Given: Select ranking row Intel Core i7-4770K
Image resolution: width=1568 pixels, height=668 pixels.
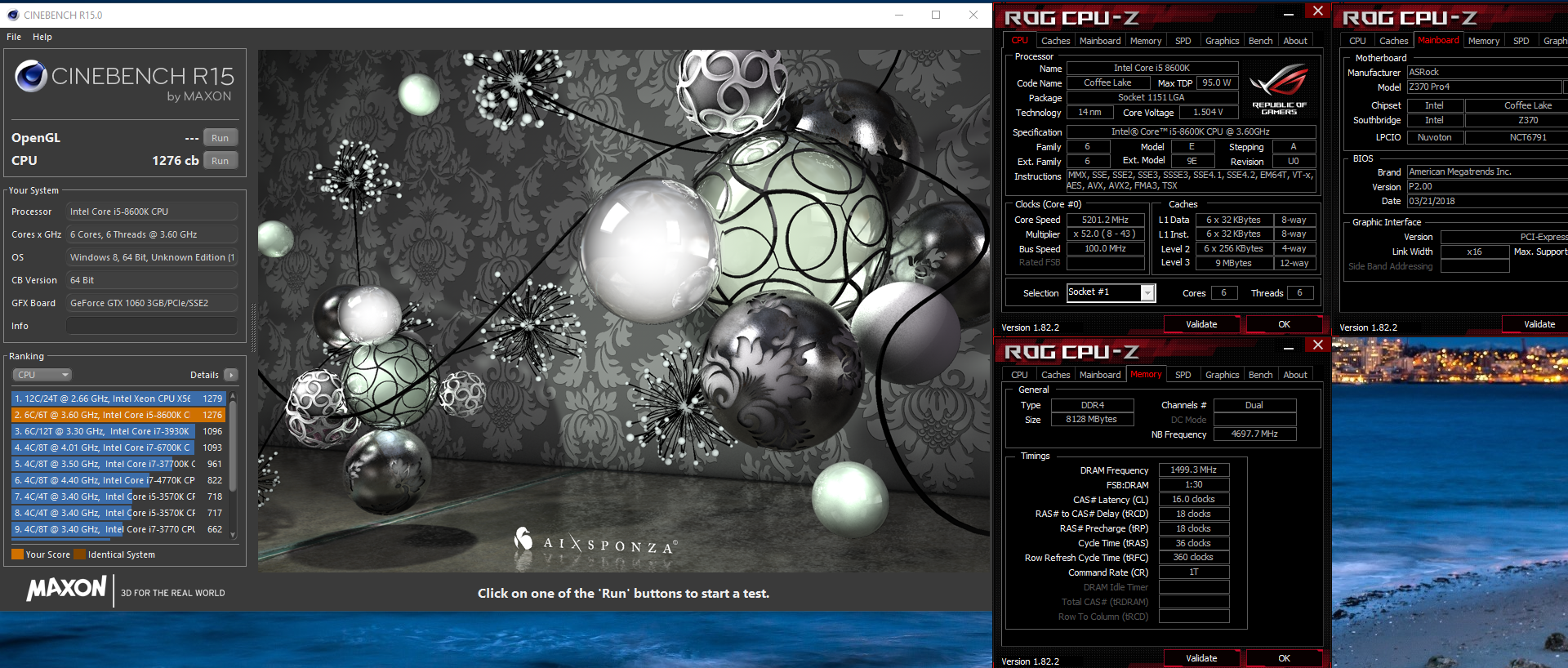Looking at the screenshot, I should 118,480.
